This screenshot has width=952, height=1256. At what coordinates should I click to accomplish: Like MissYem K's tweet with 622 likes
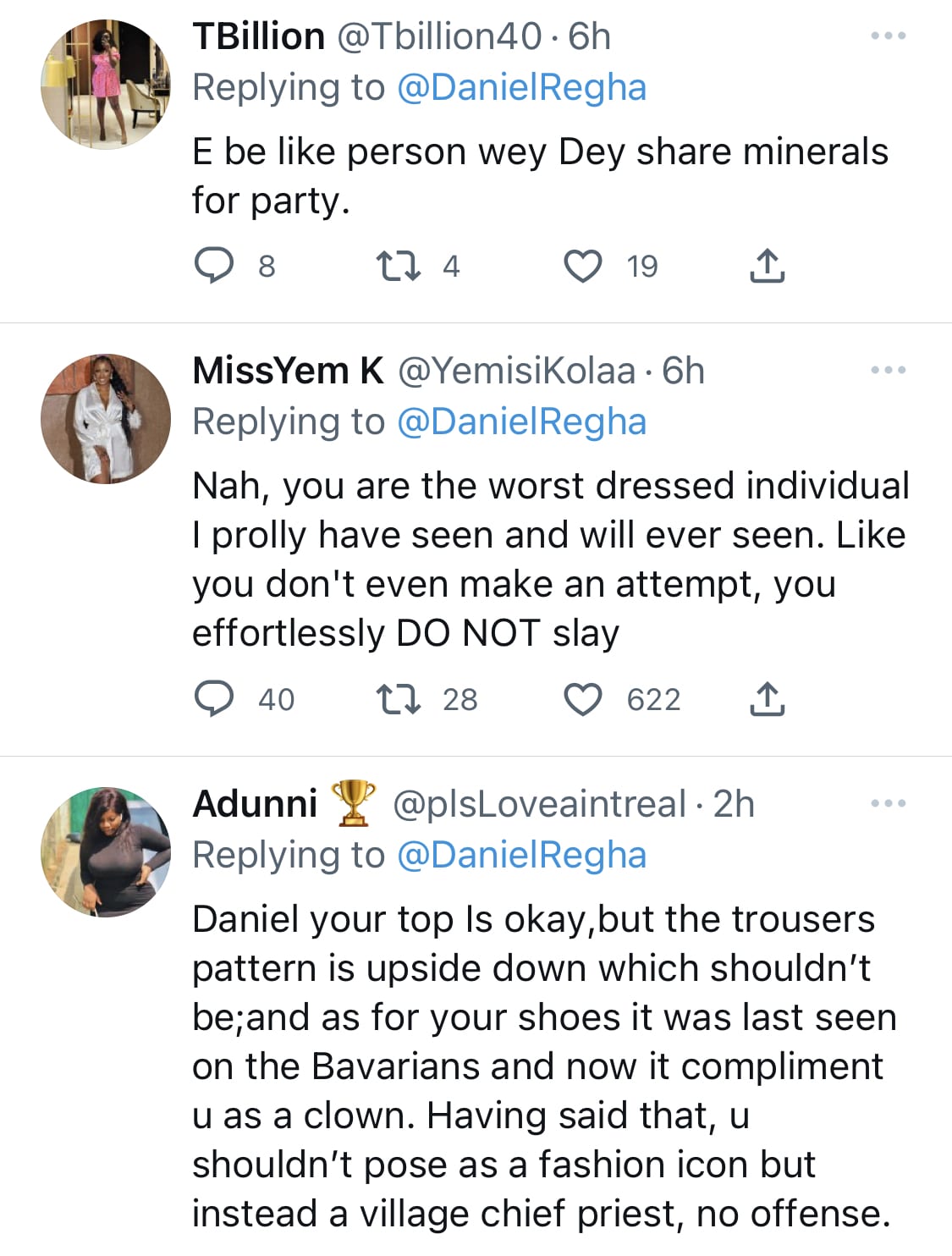pyautogui.click(x=583, y=699)
